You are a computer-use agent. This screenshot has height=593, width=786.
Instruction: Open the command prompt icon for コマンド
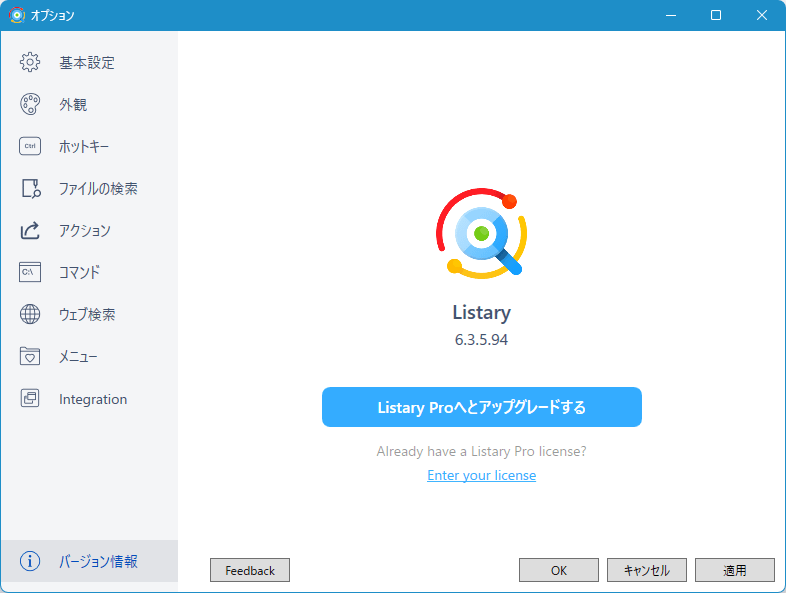coord(30,272)
